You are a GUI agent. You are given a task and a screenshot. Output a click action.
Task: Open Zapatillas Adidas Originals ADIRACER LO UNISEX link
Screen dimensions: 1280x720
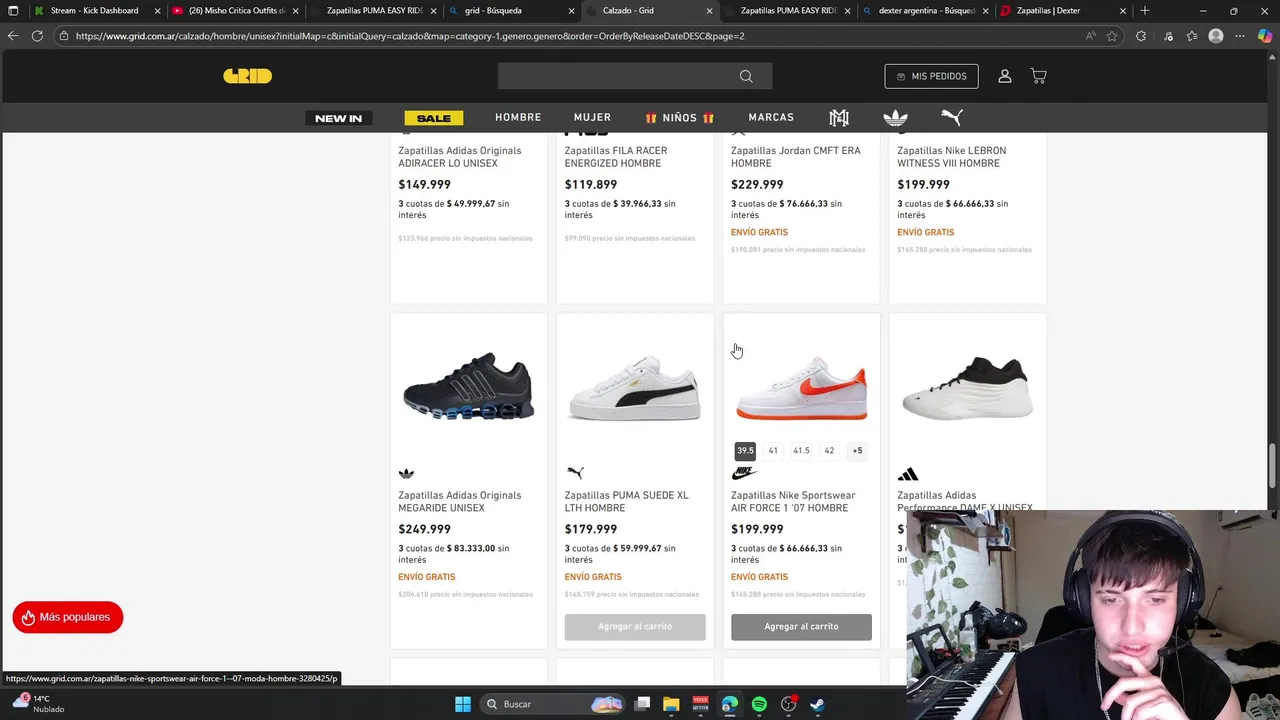point(460,157)
